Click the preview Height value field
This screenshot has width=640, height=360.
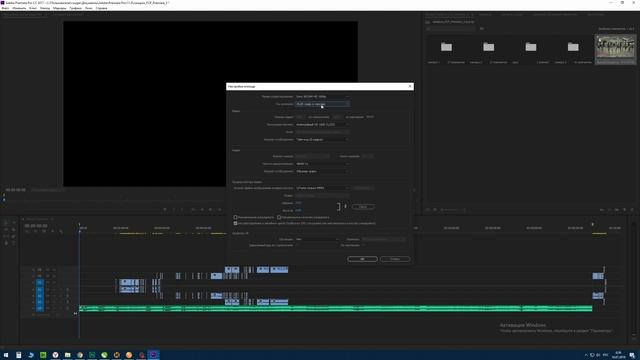click(x=298, y=211)
